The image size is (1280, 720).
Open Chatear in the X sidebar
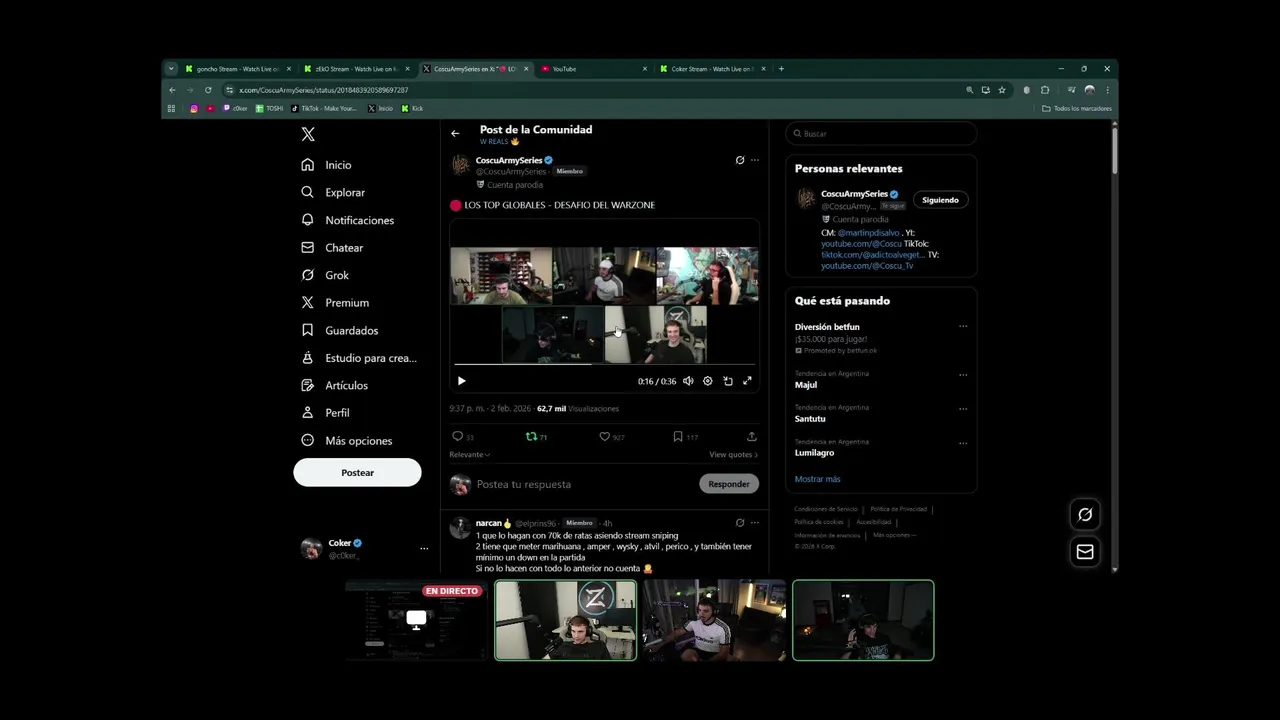tap(332, 248)
